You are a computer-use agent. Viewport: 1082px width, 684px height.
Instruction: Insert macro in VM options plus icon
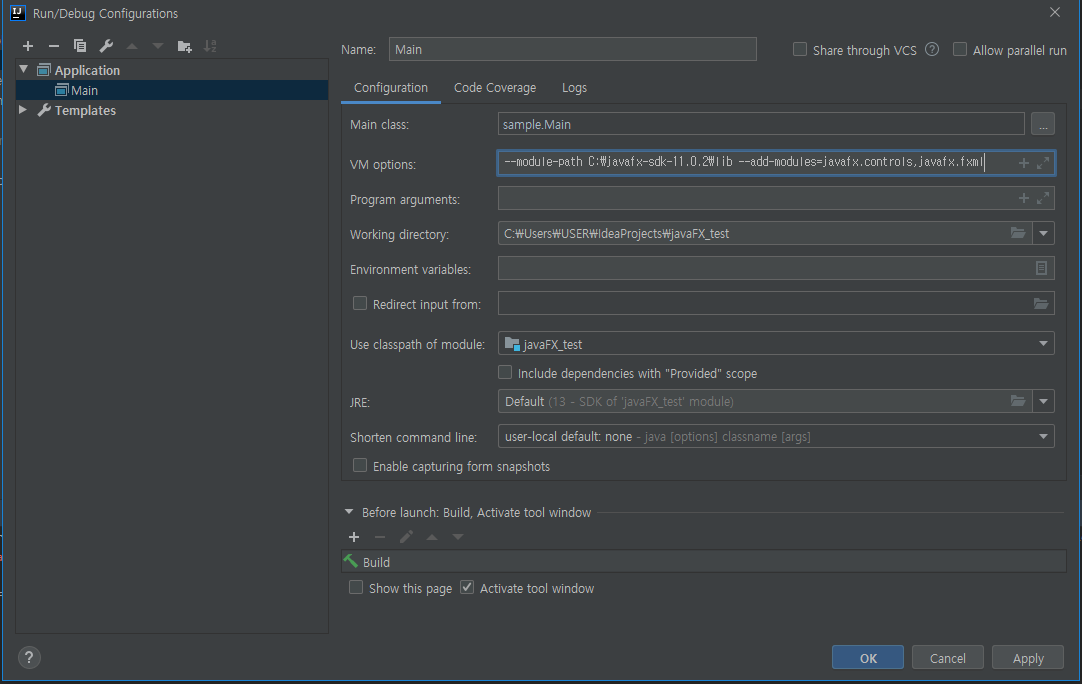coord(1023,163)
